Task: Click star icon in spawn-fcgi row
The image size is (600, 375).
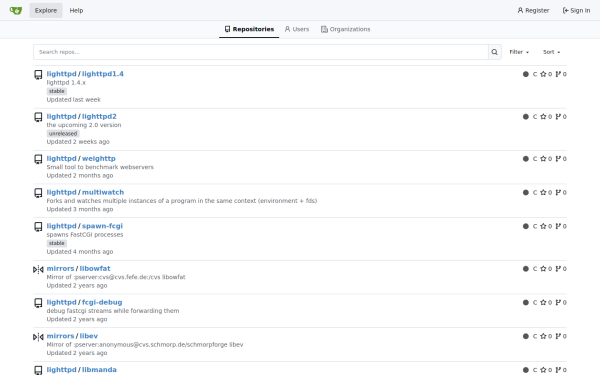Action: pos(543,226)
